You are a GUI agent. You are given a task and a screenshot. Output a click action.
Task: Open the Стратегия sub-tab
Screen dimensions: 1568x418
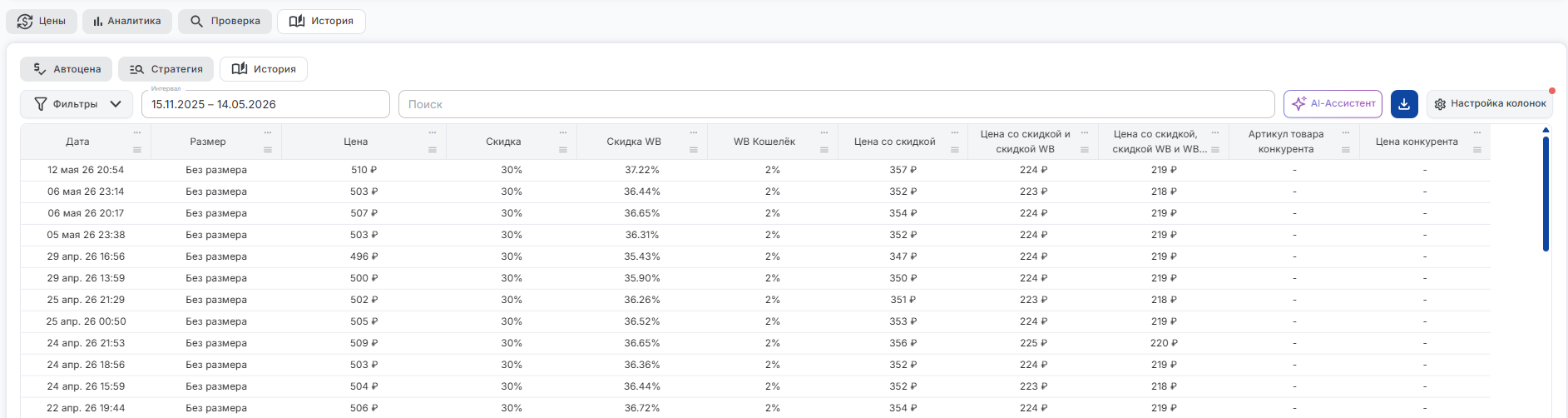coord(166,69)
